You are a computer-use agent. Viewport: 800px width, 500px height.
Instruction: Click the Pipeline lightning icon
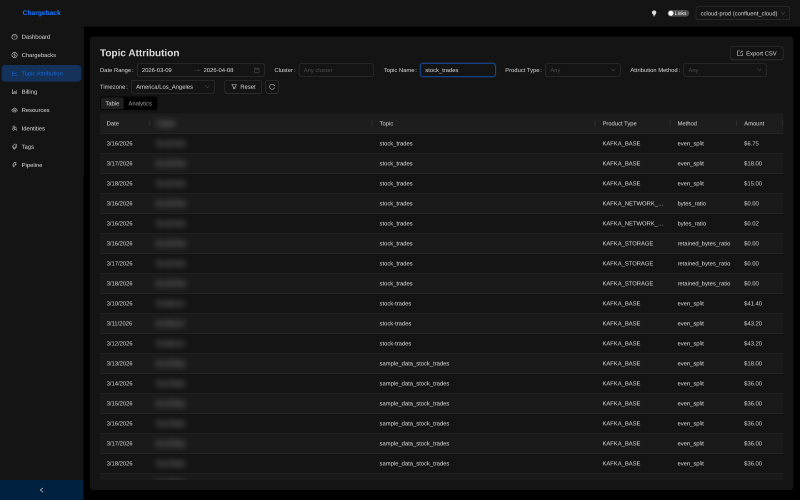click(x=14, y=165)
